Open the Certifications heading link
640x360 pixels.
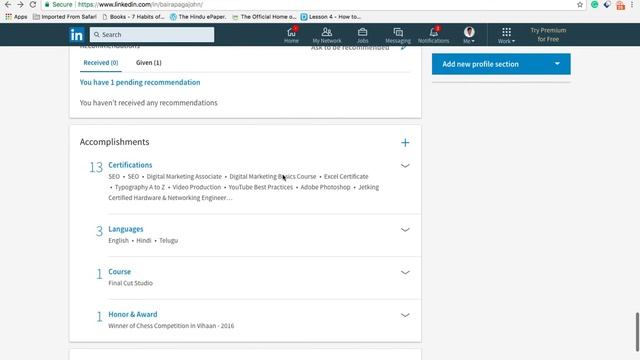(x=130, y=165)
